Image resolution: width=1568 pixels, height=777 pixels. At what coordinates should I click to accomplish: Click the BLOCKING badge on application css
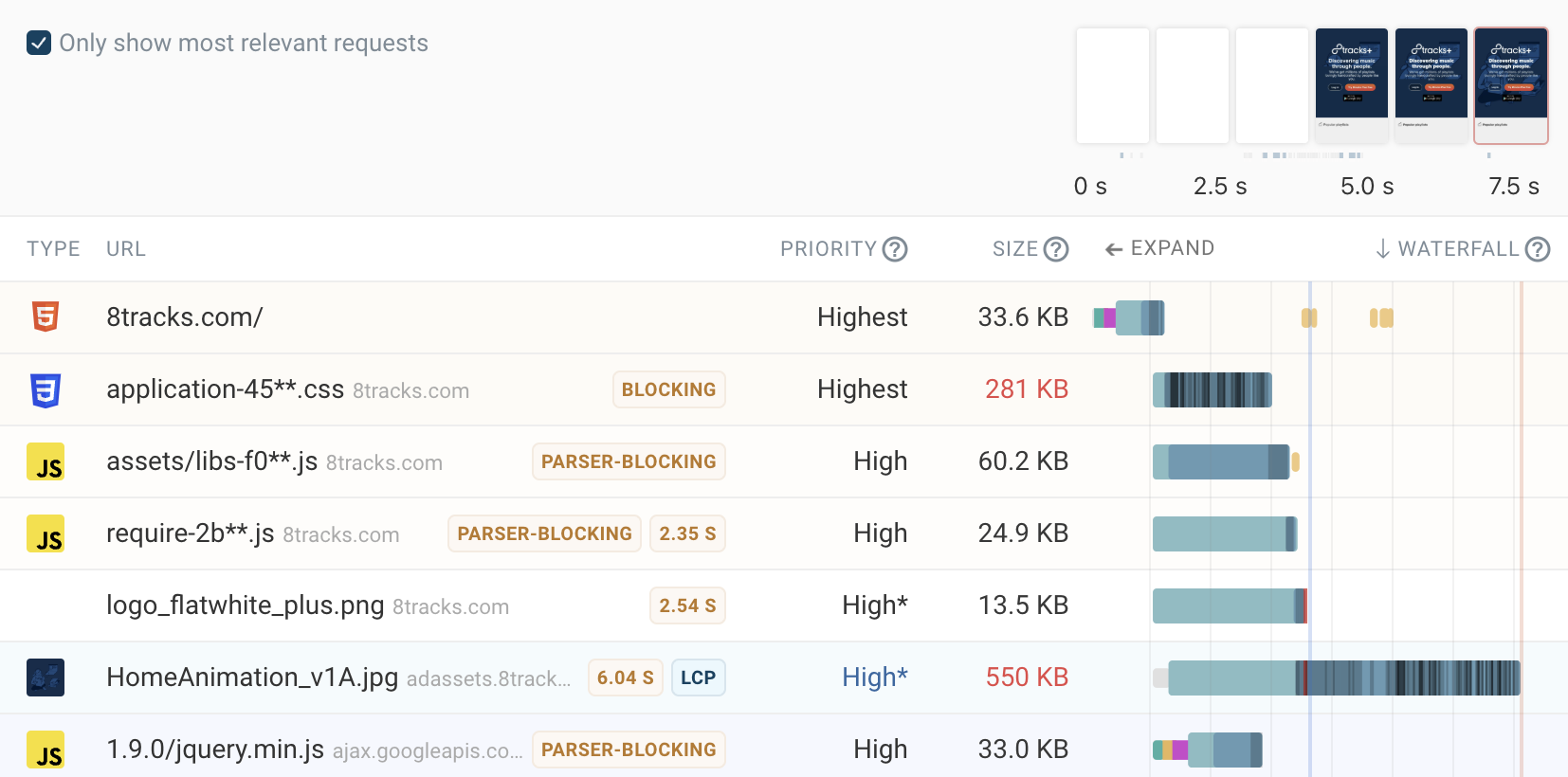click(x=669, y=389)
